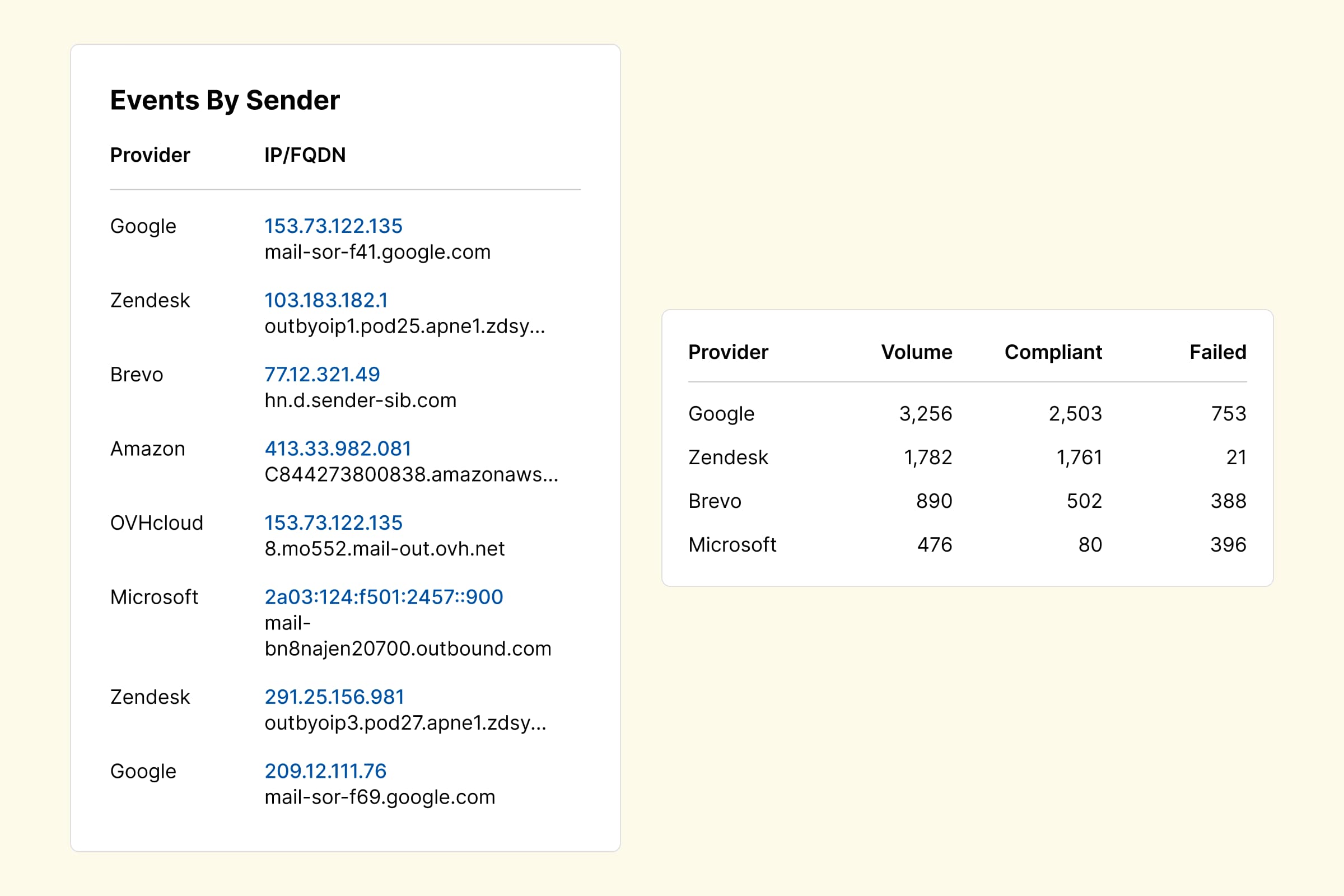Sort by the Volume column header
This screenshot has height=896, width=1344.
[x=916, y=353]
